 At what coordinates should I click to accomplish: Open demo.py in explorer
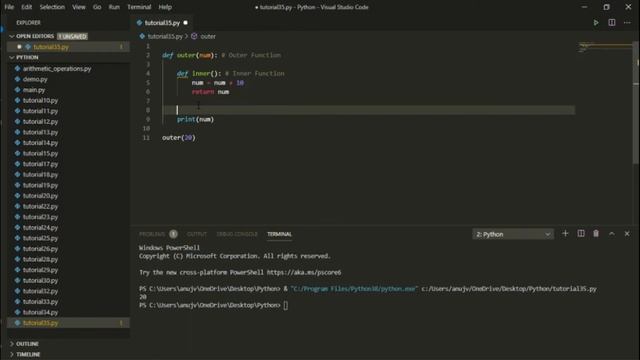35,79
